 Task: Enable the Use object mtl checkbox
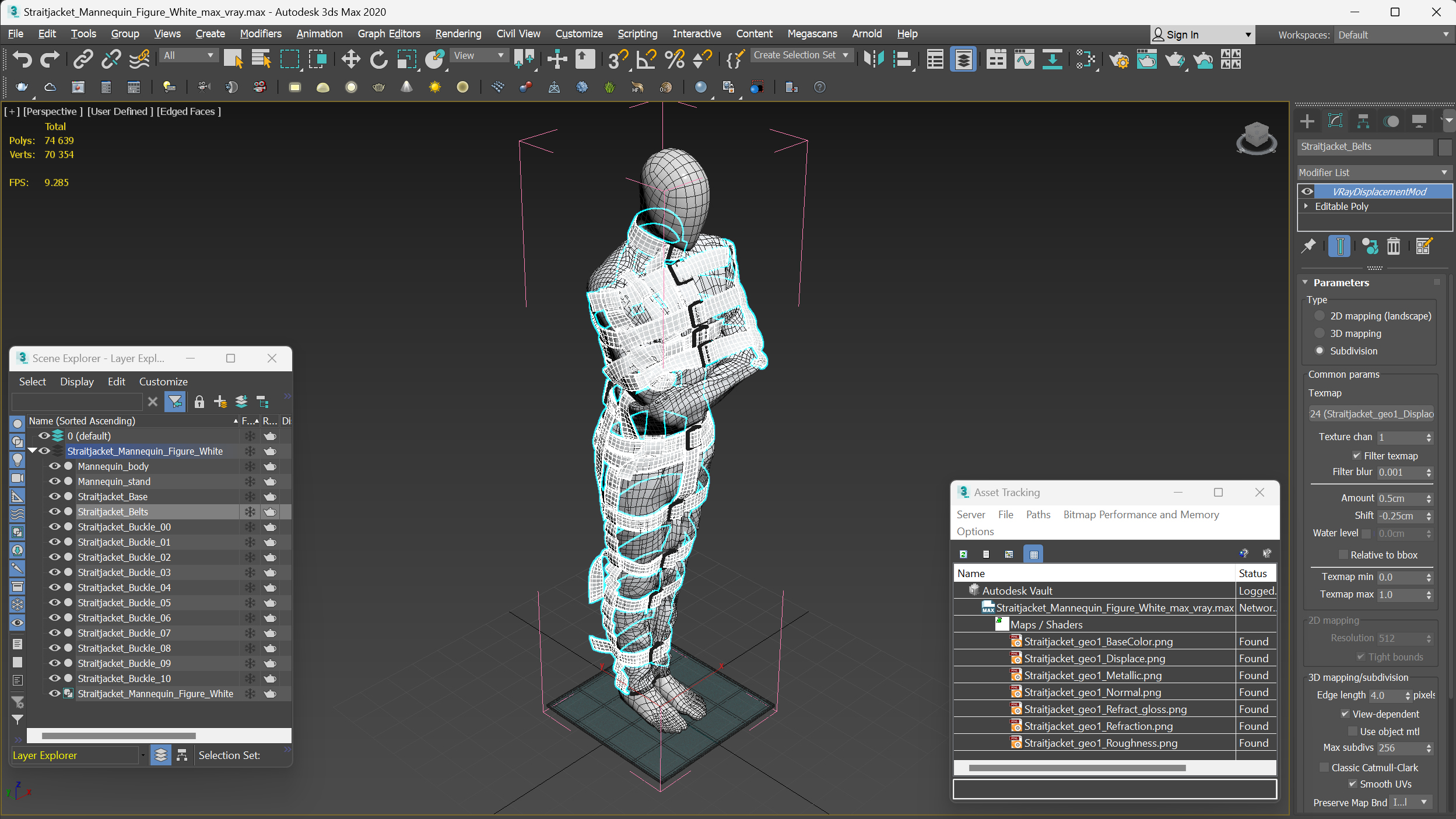pyautogui.click(x=1353, y=731)
